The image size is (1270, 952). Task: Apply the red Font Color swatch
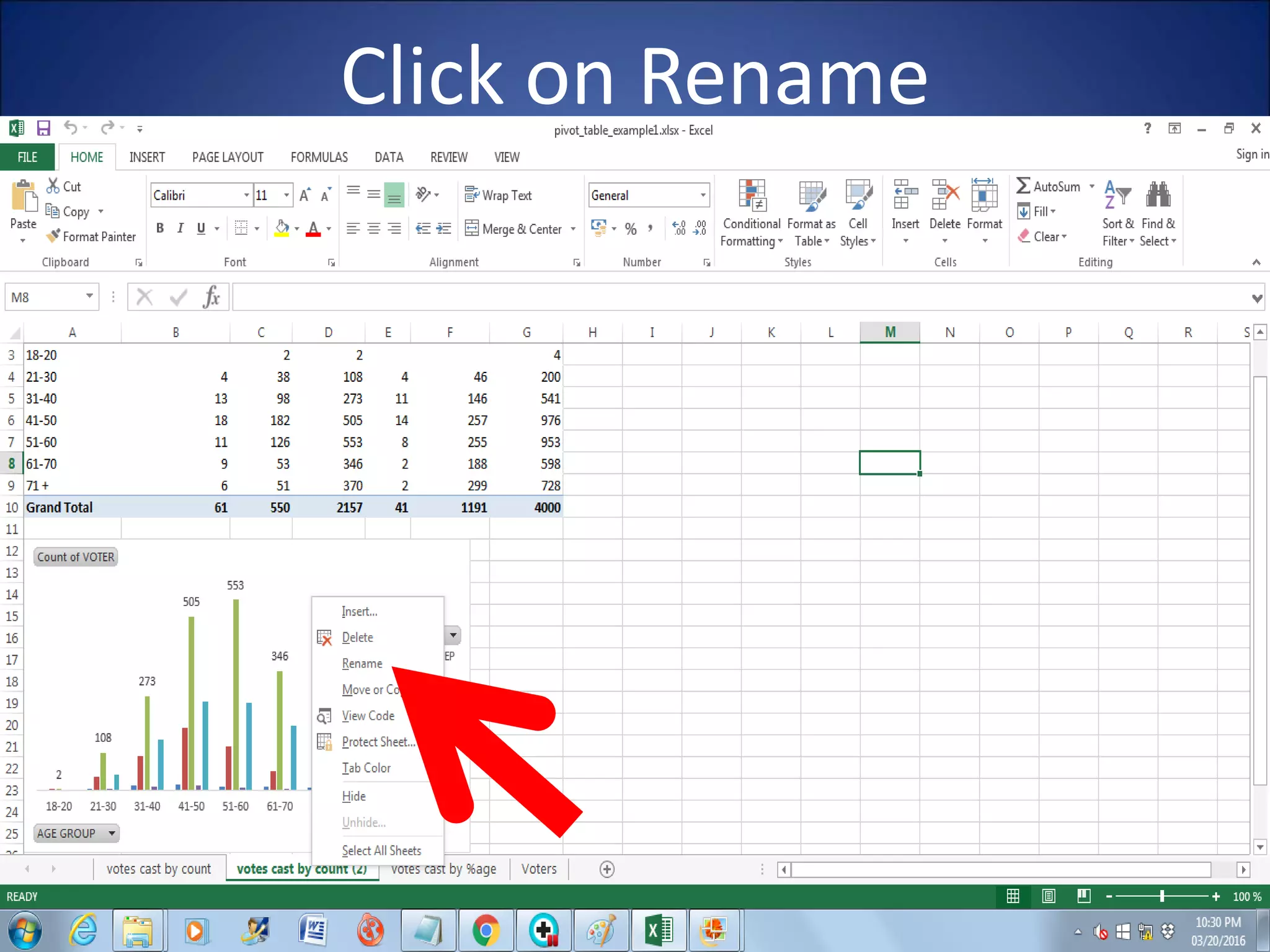point(313,229)
